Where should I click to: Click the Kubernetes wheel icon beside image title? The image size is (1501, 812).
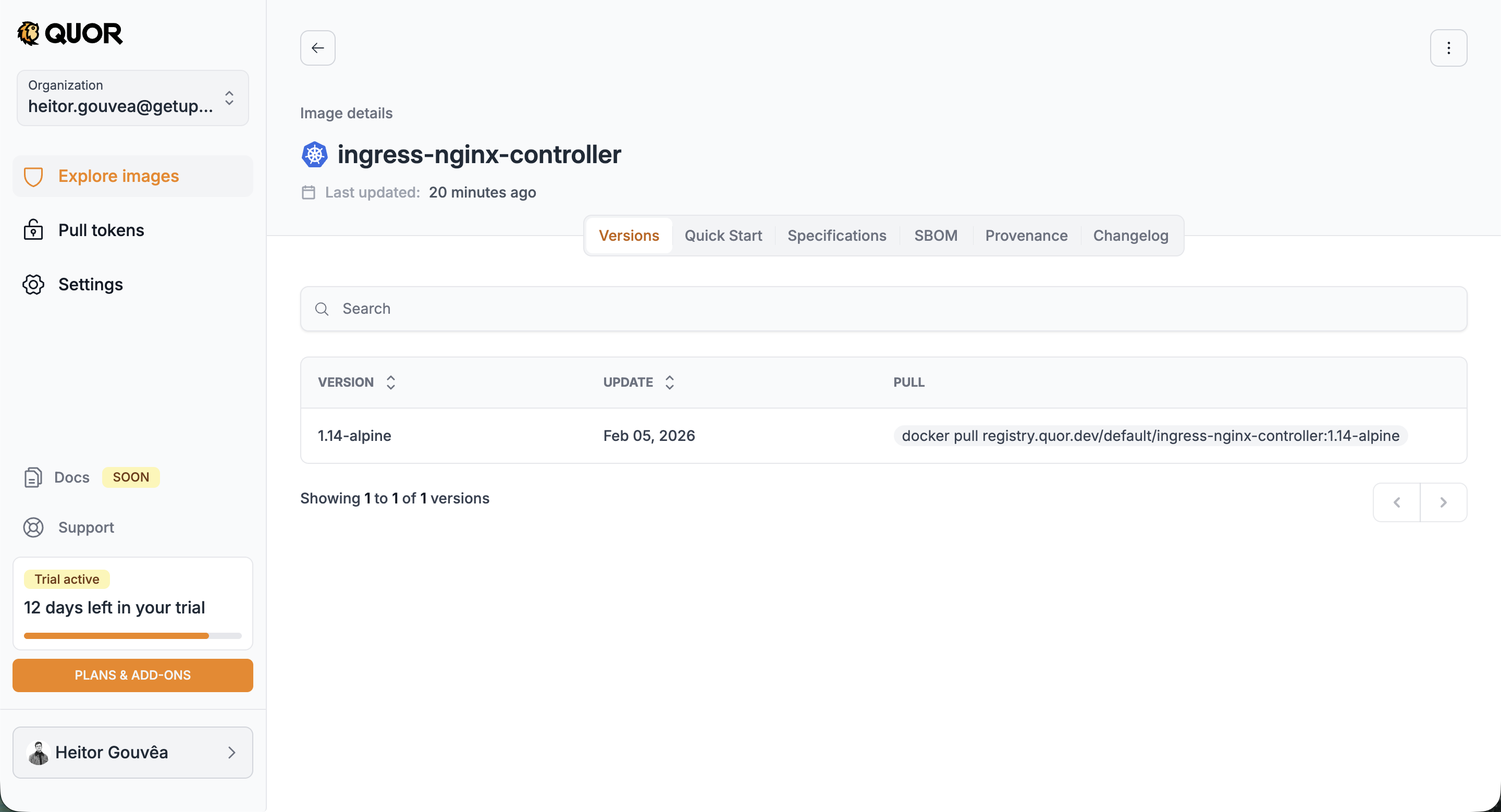[315, 154]
